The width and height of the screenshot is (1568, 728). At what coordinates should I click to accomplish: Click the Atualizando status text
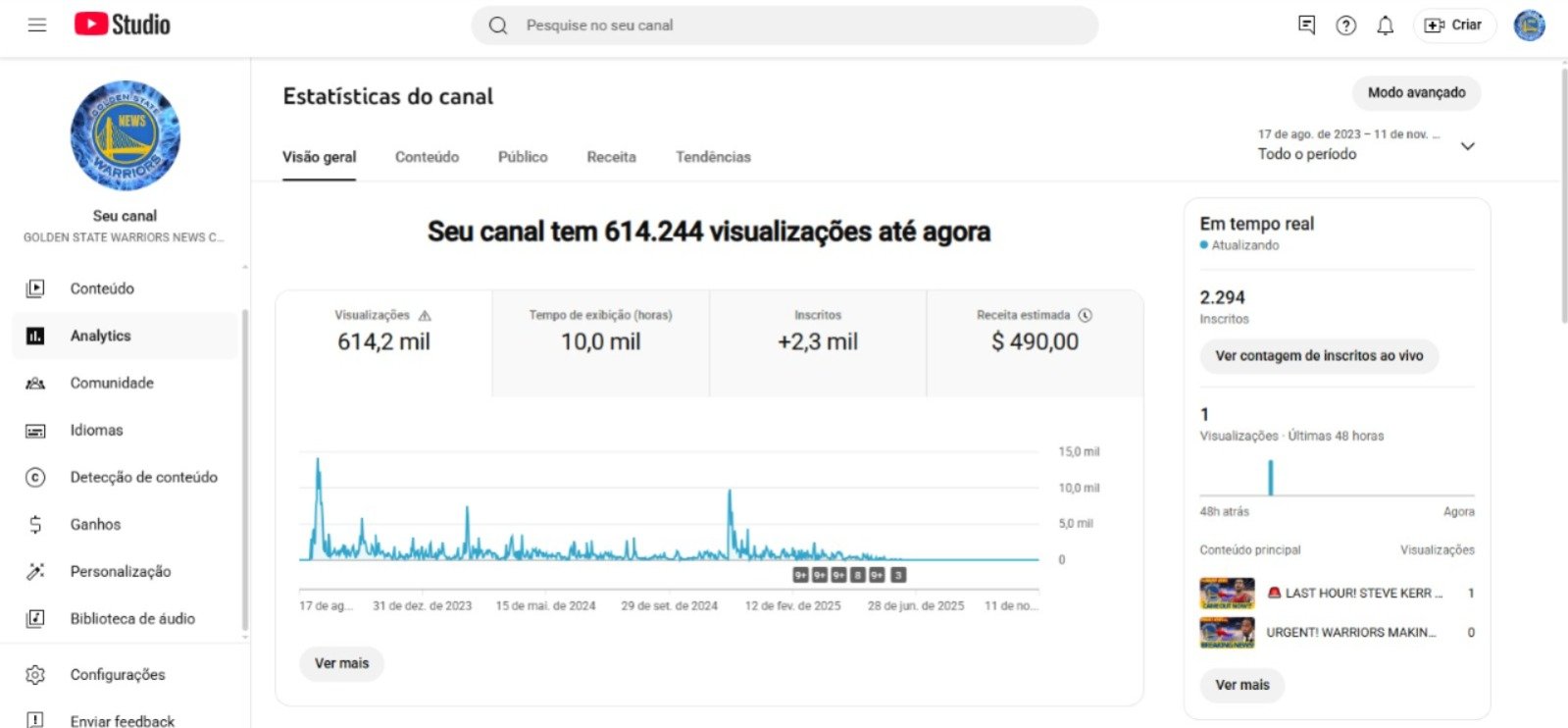point(1245,245)
